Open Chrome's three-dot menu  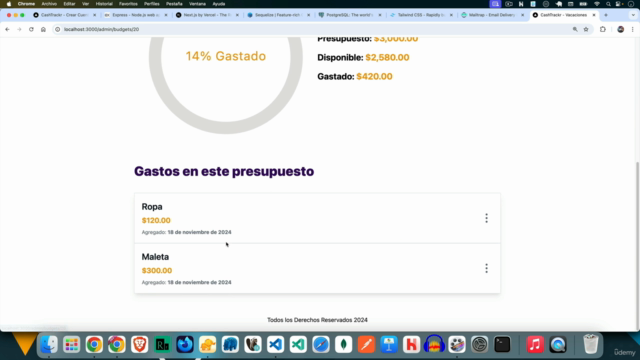[x=632, y=29]
